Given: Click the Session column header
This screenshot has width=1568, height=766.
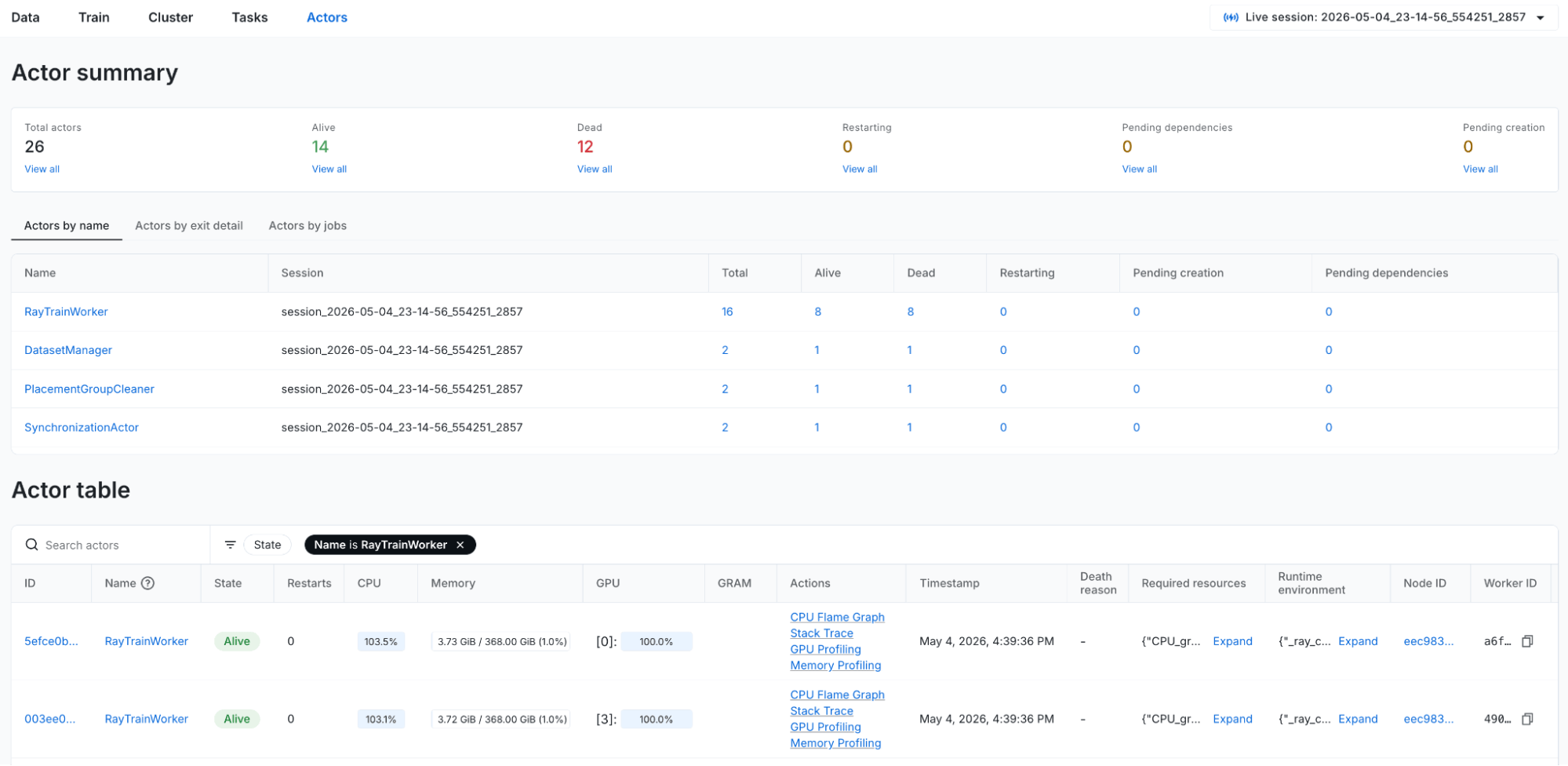Looking at the screenshot, I should pyautogui.click(x=302, y=273).
